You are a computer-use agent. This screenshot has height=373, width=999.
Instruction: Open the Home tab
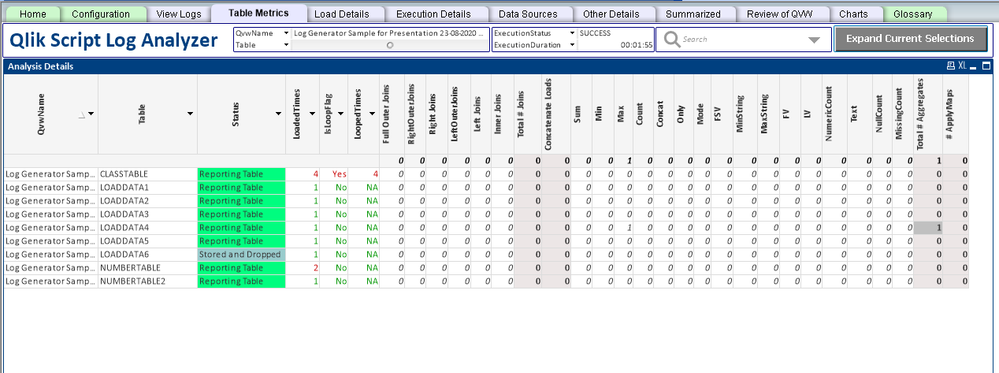click(x=33, y=14)
